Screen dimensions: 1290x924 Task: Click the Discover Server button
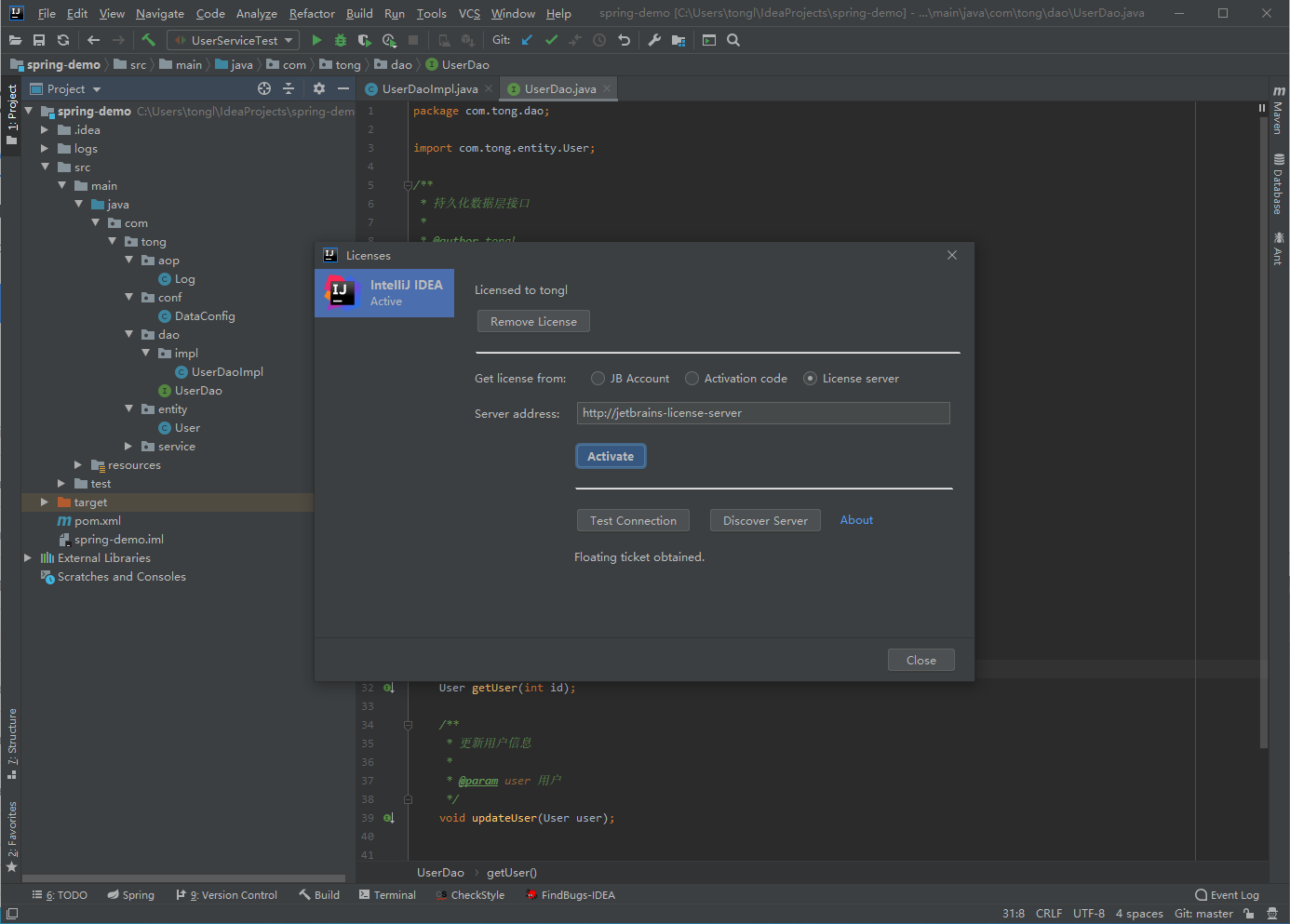point(765,520)
